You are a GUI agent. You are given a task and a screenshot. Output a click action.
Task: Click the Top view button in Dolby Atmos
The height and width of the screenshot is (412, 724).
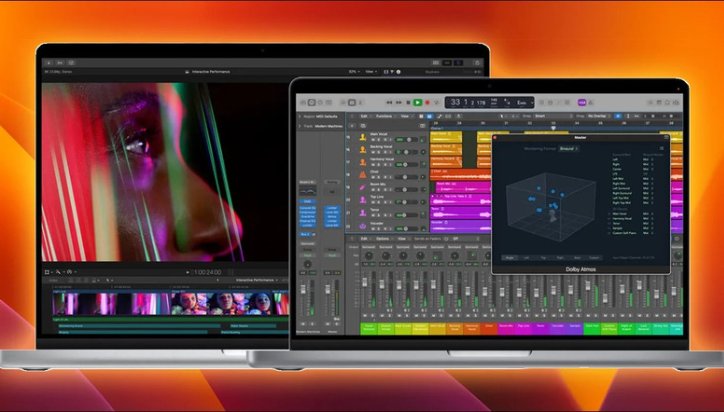click(543, 257)
